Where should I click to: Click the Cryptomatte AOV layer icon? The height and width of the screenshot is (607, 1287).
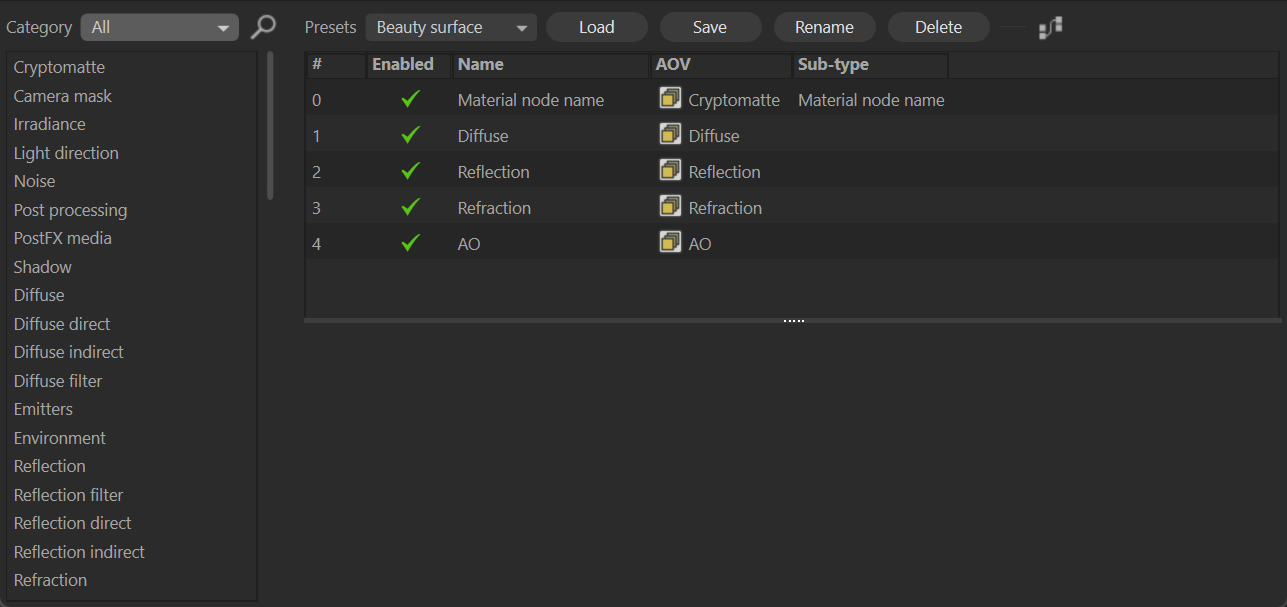[670, 99]
